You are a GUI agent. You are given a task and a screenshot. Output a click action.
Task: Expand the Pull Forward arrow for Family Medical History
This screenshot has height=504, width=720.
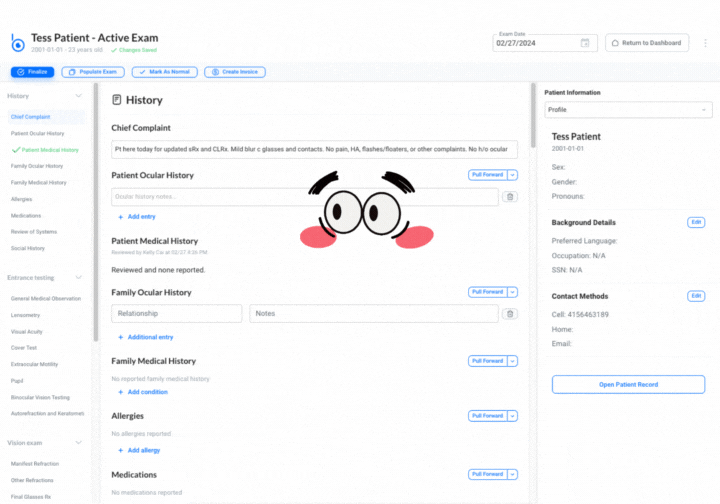(512, 361)
